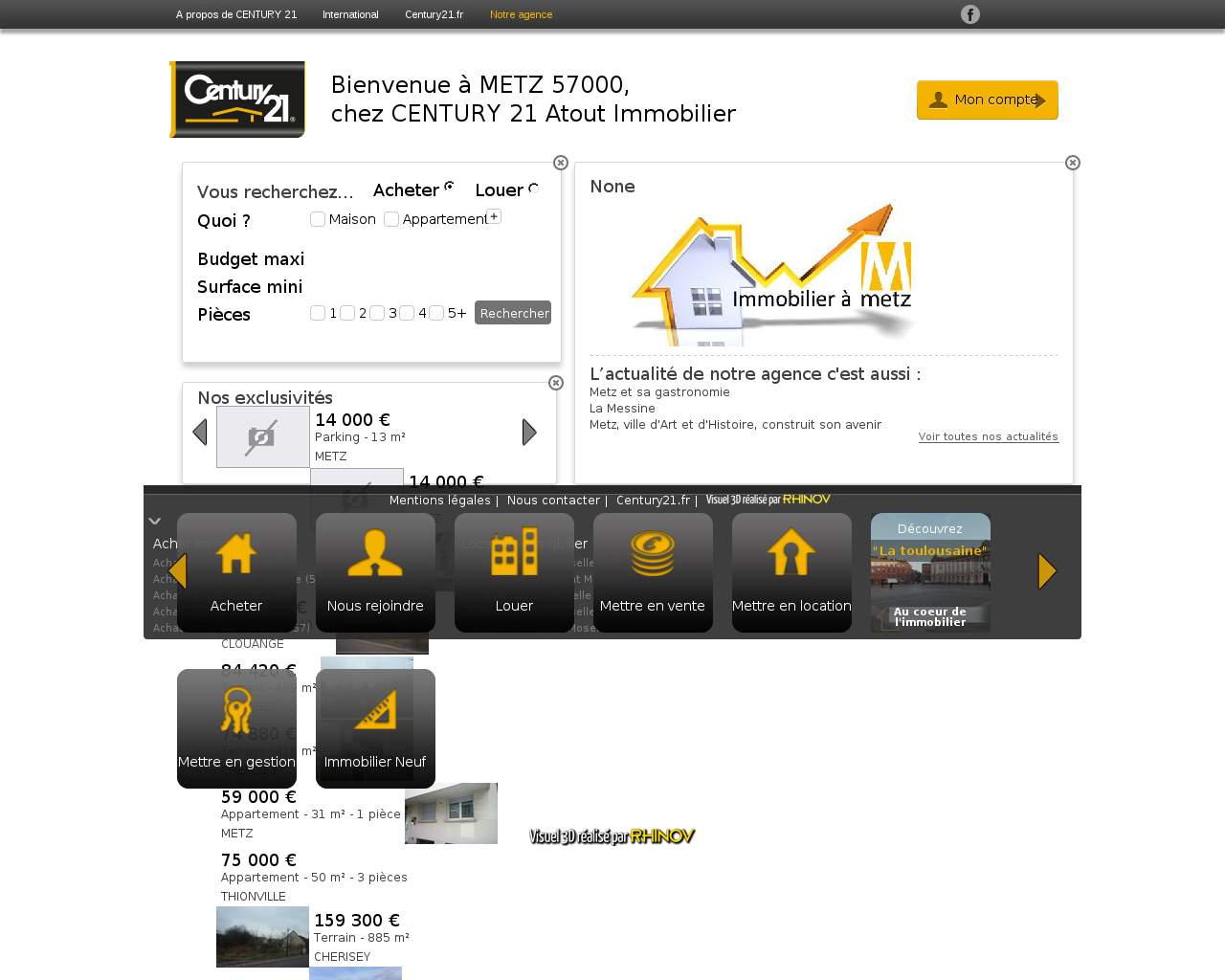The height and width of the screenshot is (980, 1225).
Task: Expand more property types plus button
Action: (494, 216)
